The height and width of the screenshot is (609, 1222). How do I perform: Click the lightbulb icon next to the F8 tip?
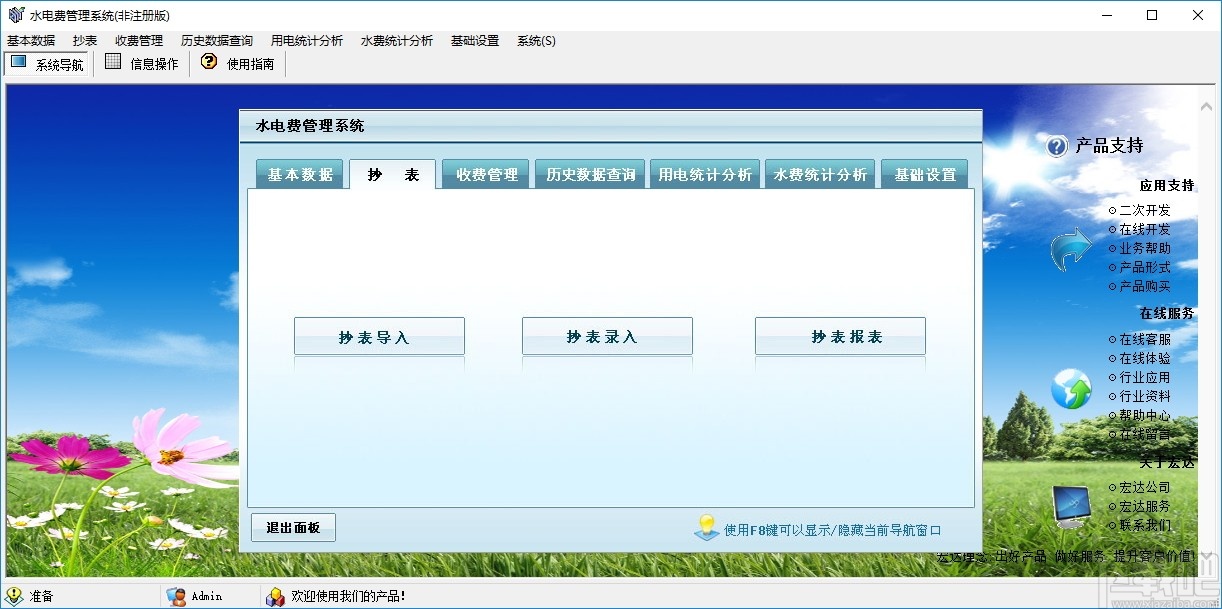pyautogui.click(x=706, y=528)
